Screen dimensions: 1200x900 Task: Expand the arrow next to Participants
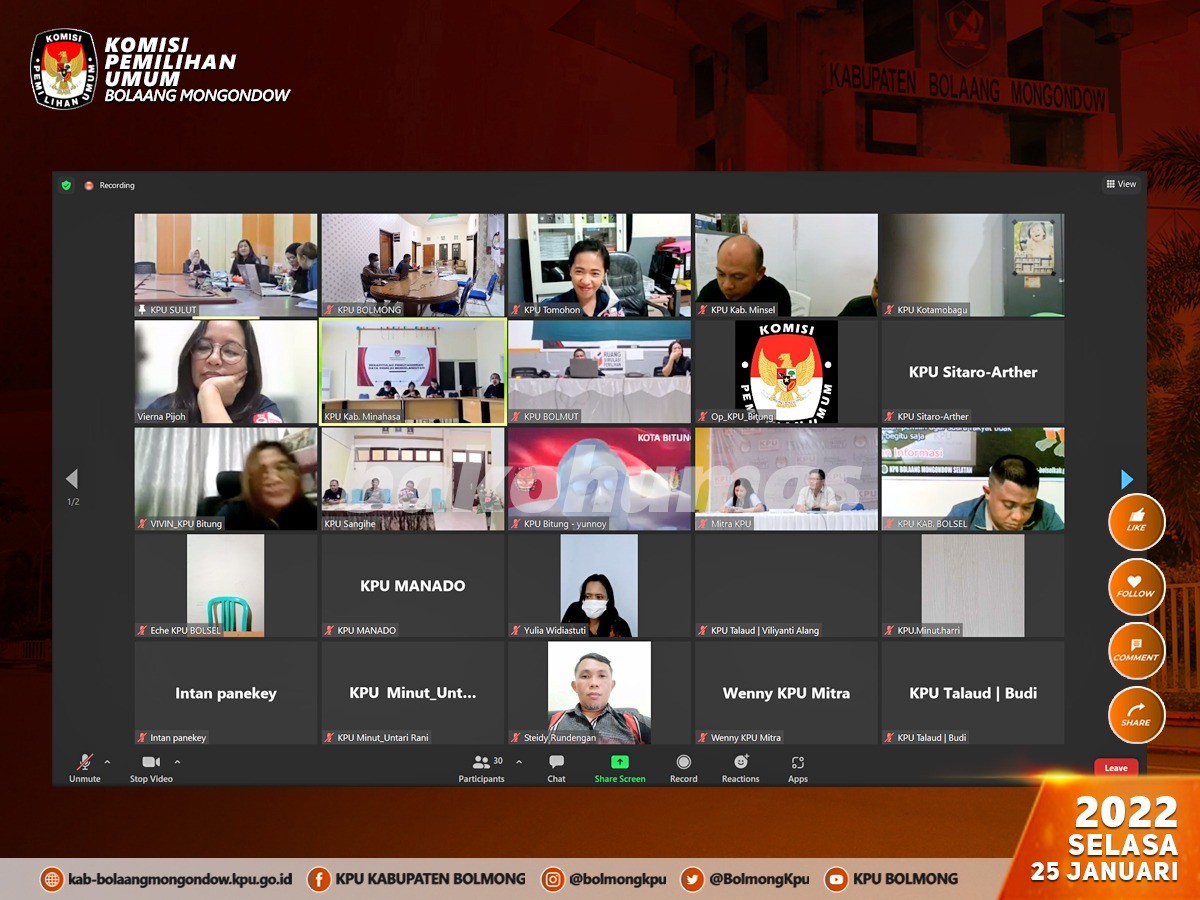[x=518, y=762]
